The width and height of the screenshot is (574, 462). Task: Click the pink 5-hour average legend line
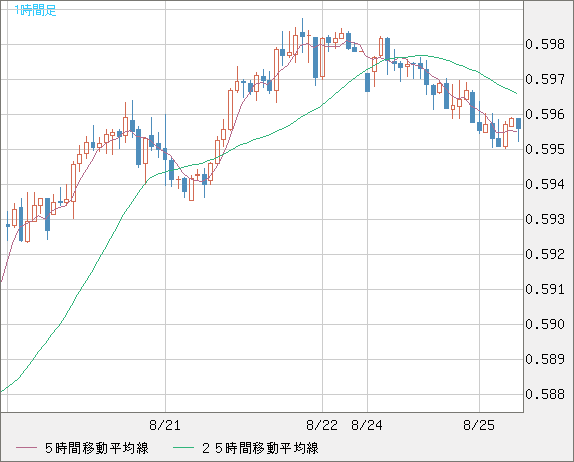pyautogui.click(x=26, y=448)
